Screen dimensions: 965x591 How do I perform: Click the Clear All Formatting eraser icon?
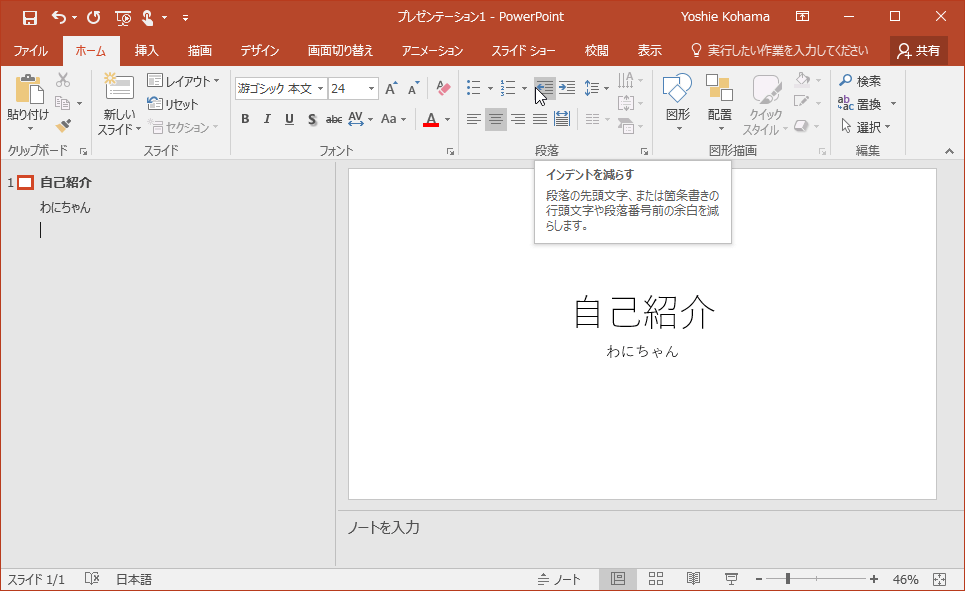tap(444, 88)
